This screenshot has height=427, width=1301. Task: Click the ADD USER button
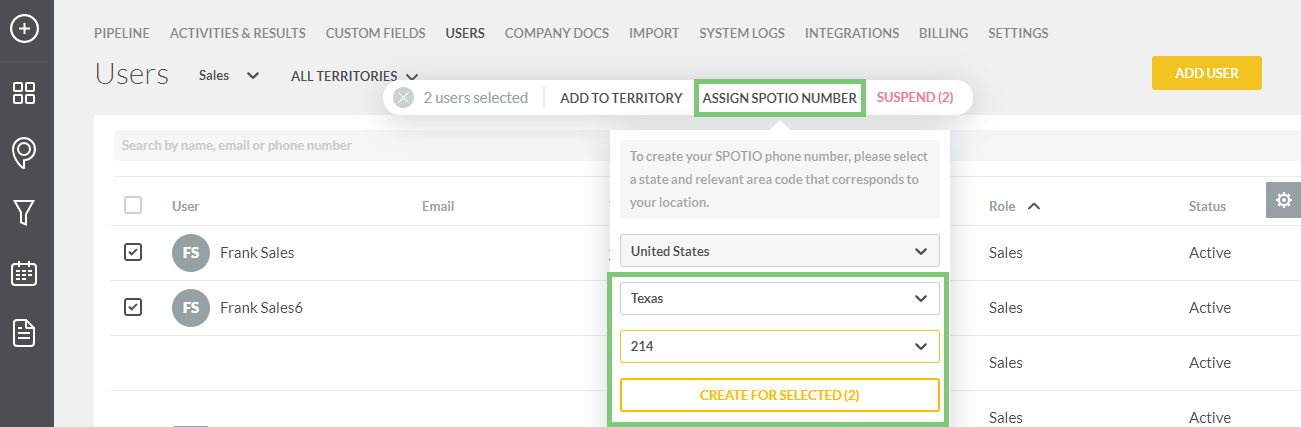(1207, 73)
